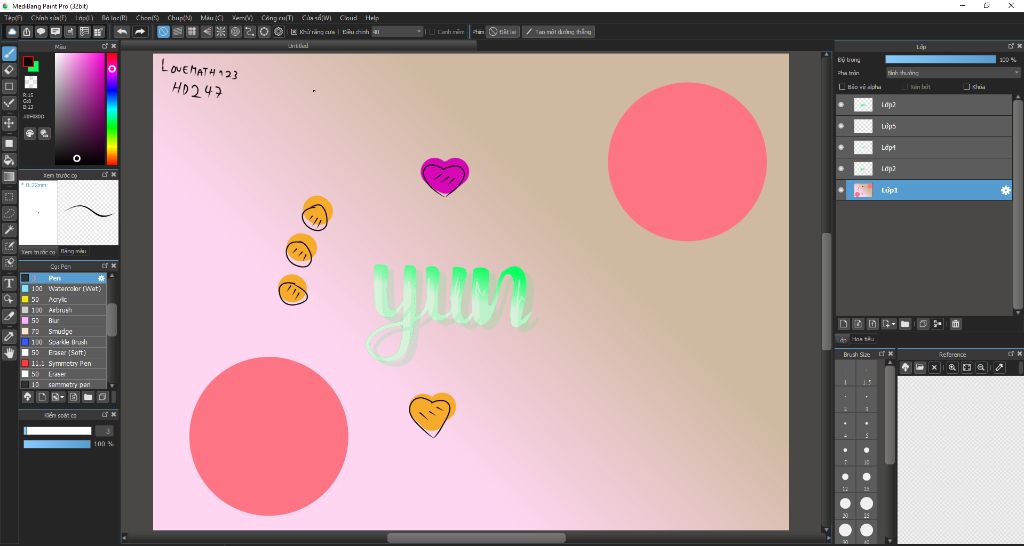Select the Bucket fill tool
The height and width of the screenshot is (546, 1024).
coord(9,160)
